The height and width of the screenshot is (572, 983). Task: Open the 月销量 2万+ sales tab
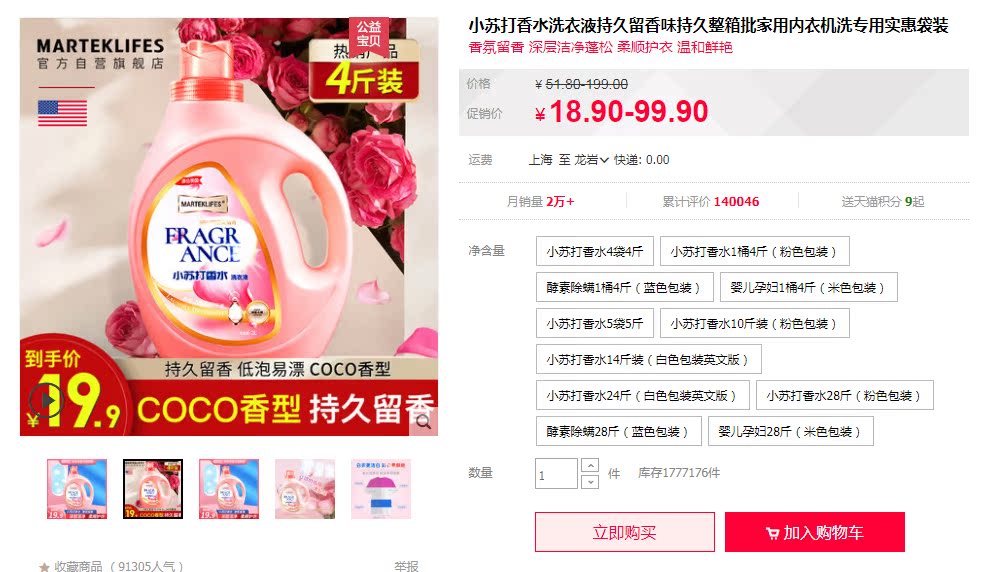tap(540, 202)
